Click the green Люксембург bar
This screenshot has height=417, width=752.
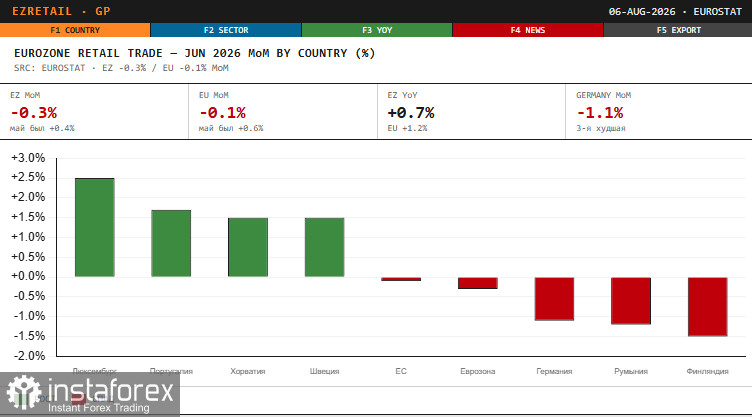(94, 227)
